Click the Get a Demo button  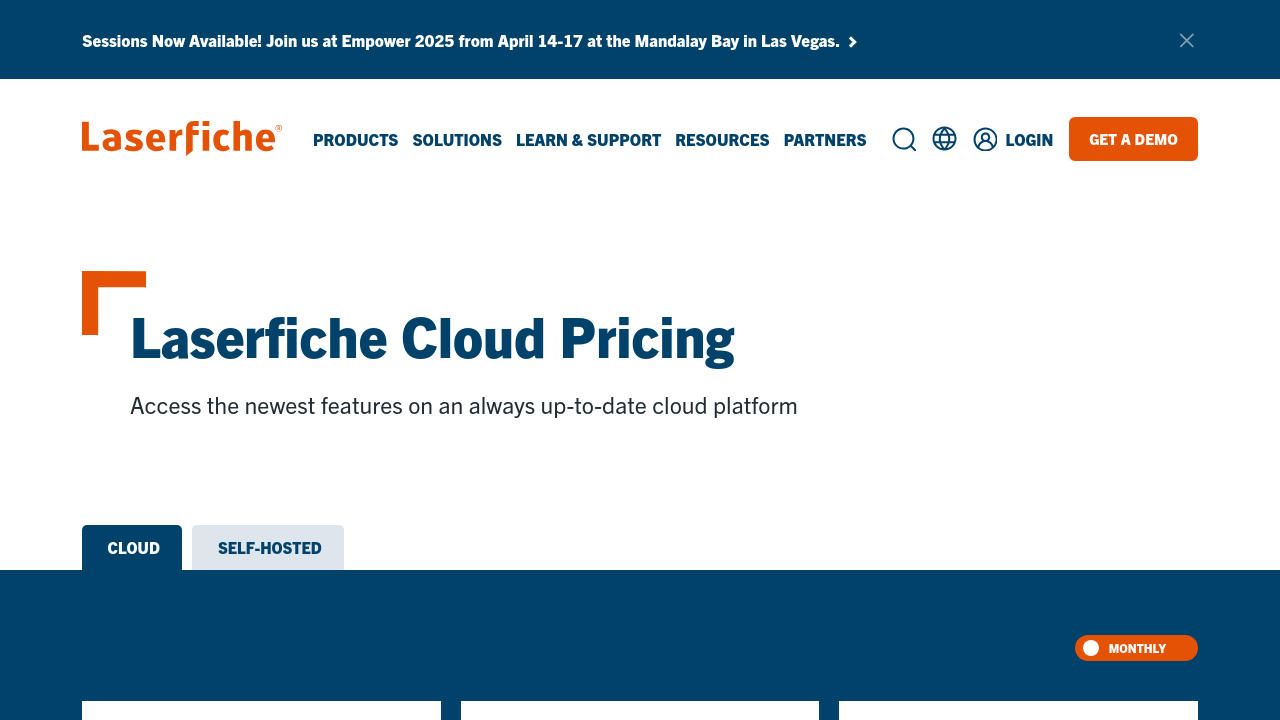[1133, 139]
